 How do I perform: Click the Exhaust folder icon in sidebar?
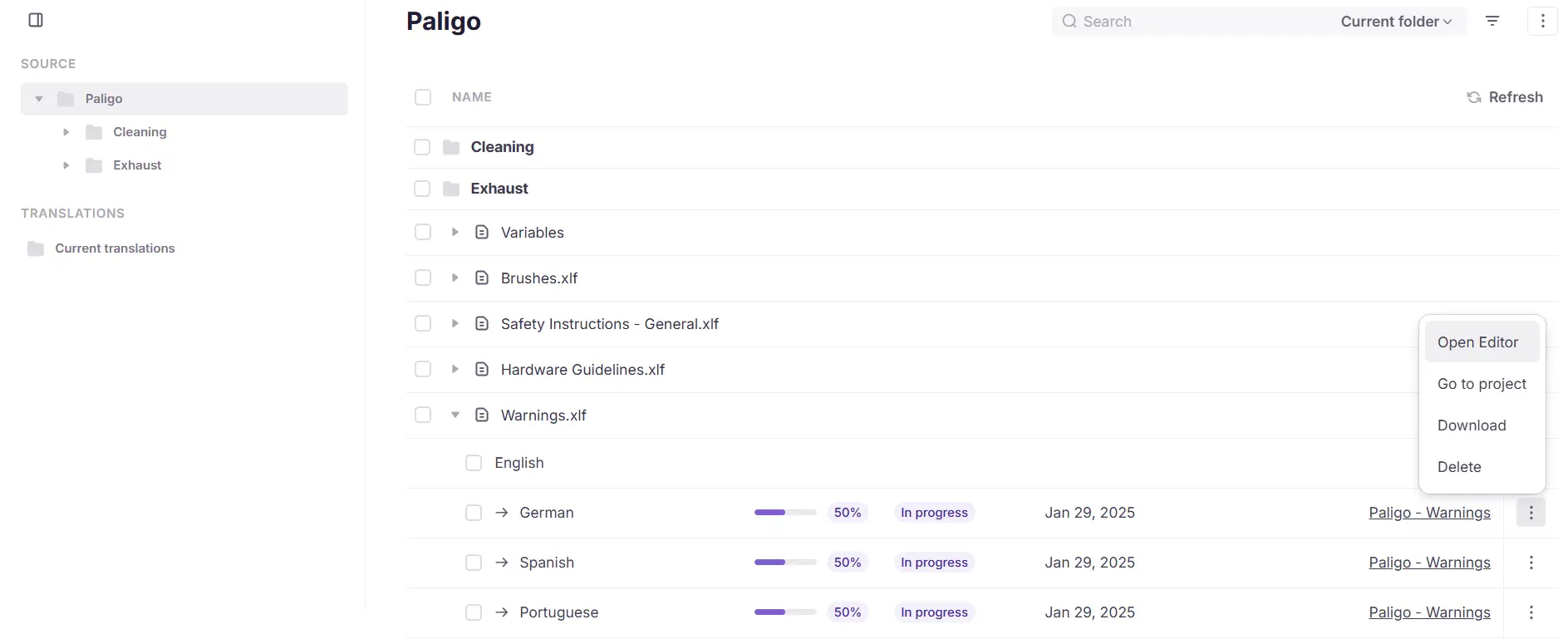[x=94, y=165]
